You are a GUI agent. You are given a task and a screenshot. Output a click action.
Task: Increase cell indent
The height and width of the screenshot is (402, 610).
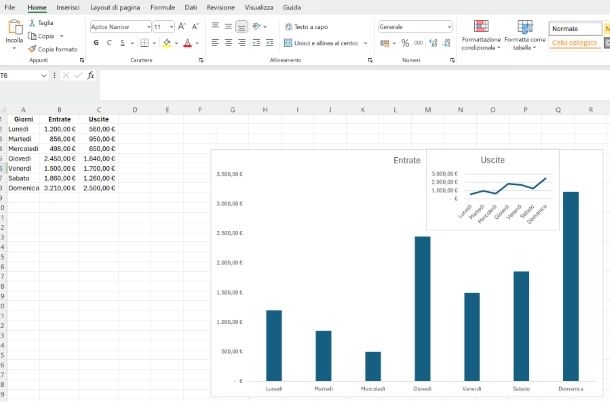click(270, 43)
